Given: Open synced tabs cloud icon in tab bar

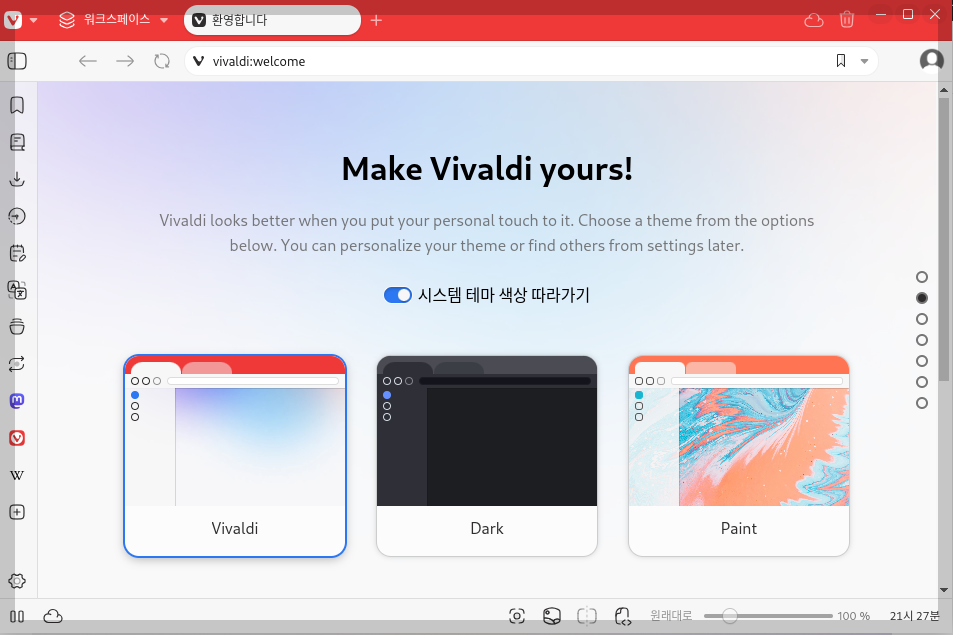Looking at the screenshot, I should 814,20.
